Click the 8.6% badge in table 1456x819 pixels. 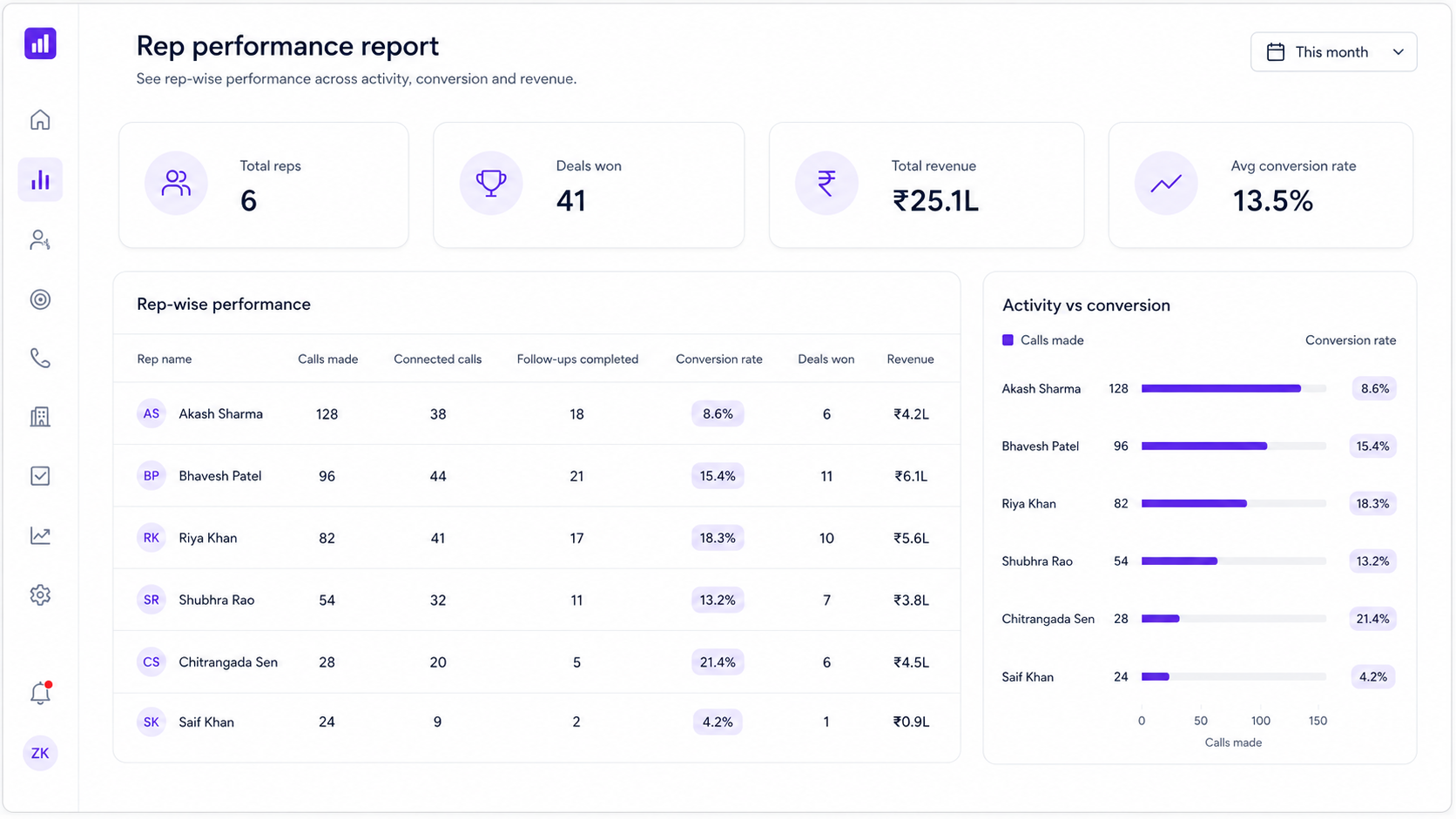click(x=718, y=414)
